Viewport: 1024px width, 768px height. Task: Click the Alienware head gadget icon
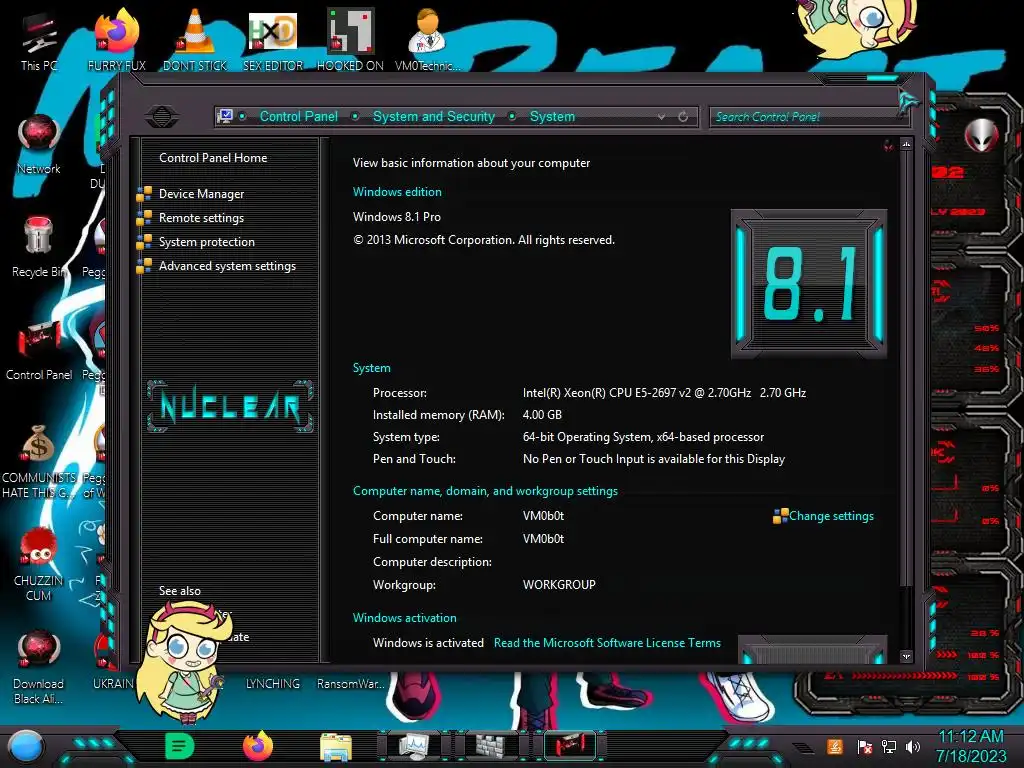981,136
